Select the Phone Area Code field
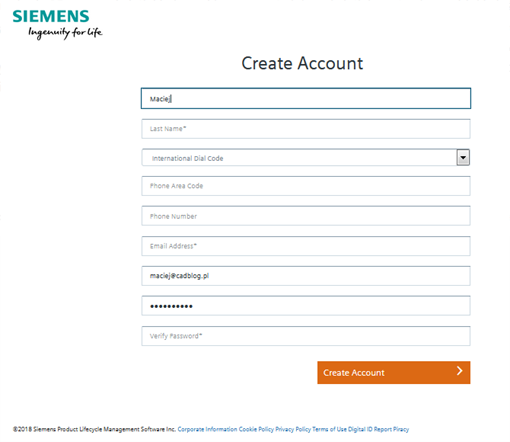The height and width of the screenshot is (442, 510). point(306,186)
